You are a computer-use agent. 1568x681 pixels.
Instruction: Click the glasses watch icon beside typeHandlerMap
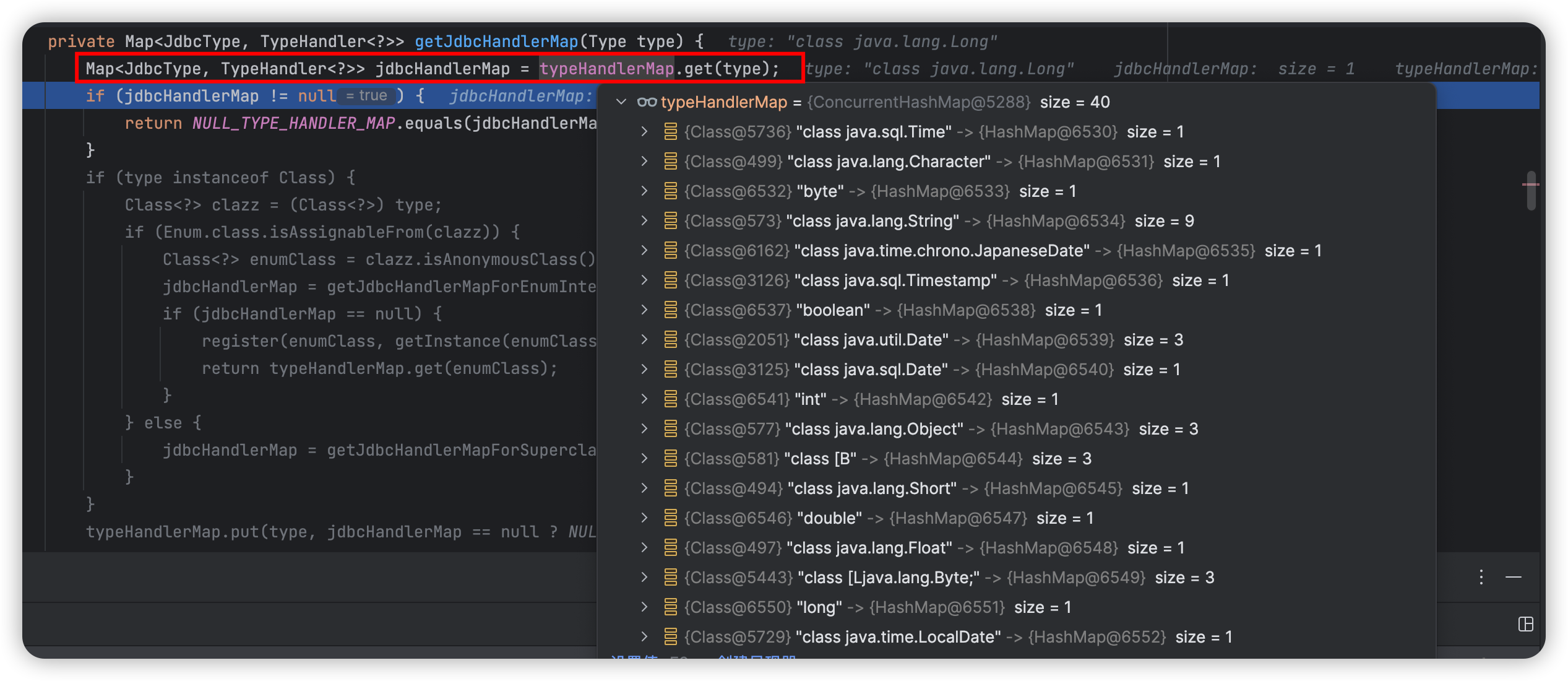pyautogui.click(x=647, y=102)
